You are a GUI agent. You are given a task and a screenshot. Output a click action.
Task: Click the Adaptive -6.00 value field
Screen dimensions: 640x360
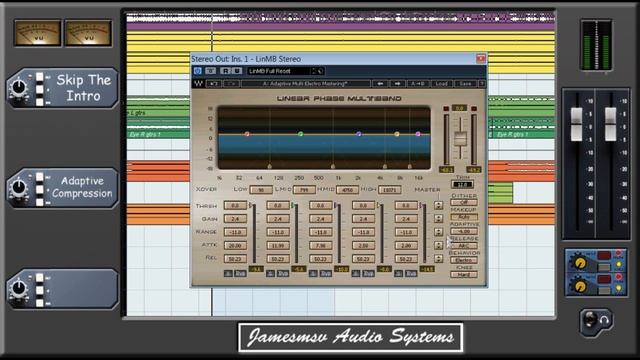click(x=464, y=231)
